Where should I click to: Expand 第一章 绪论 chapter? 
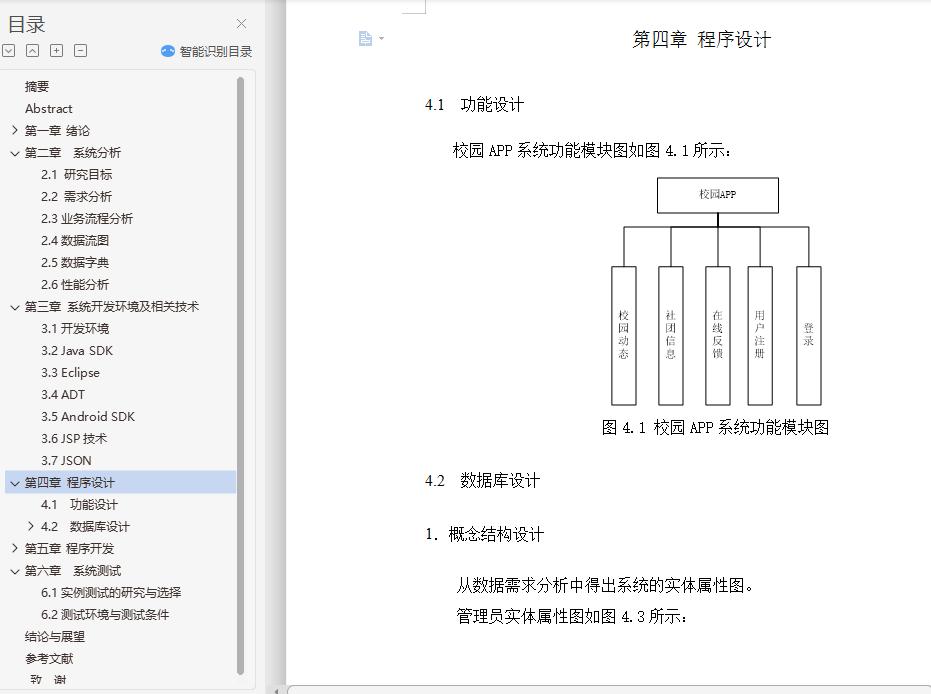point(15,130)
